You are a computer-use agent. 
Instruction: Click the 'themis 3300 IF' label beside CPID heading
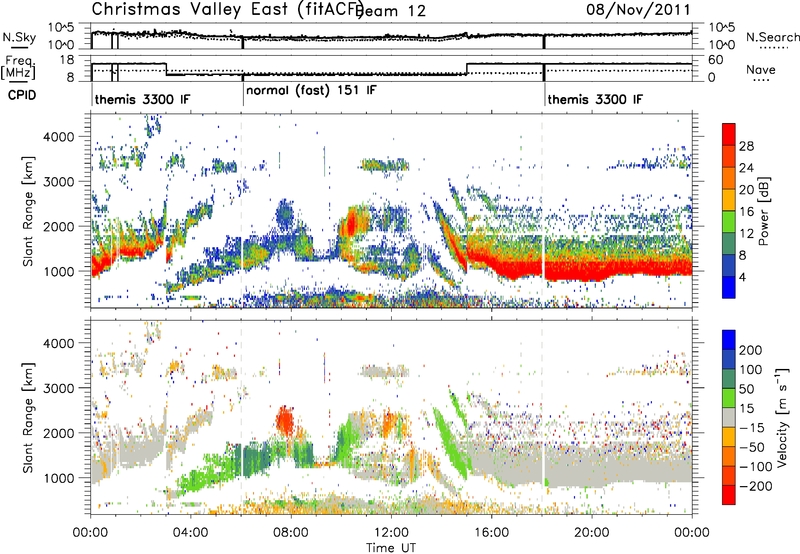[x=142, y=99]
